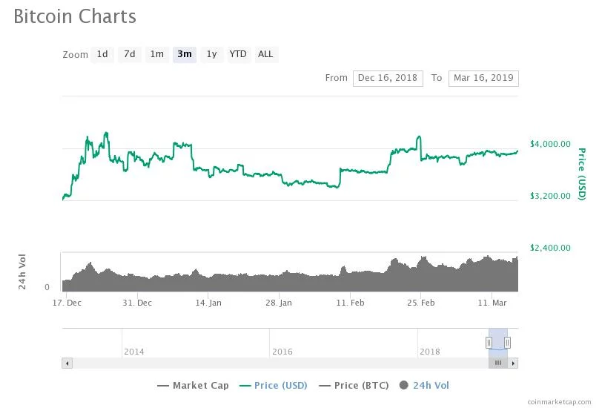The width and height of the screenshot is (608, 415).
Task: Click the 31. Dec date axis label
Action: 137,303
